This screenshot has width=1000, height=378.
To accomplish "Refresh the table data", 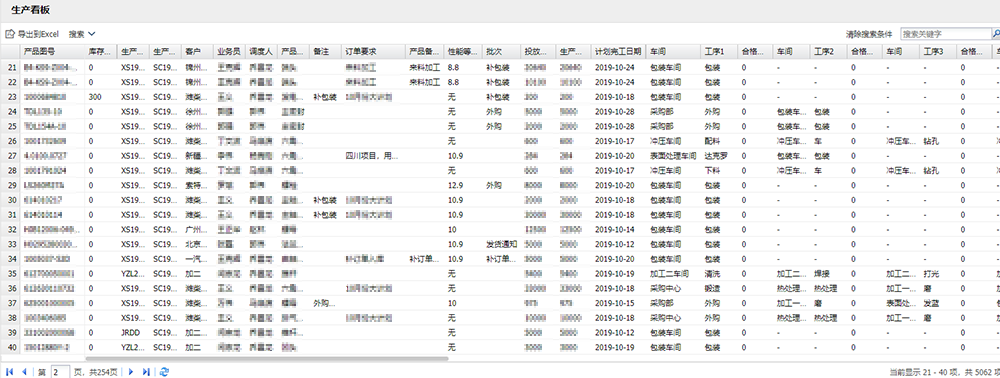I will click(x=164, y=372).
